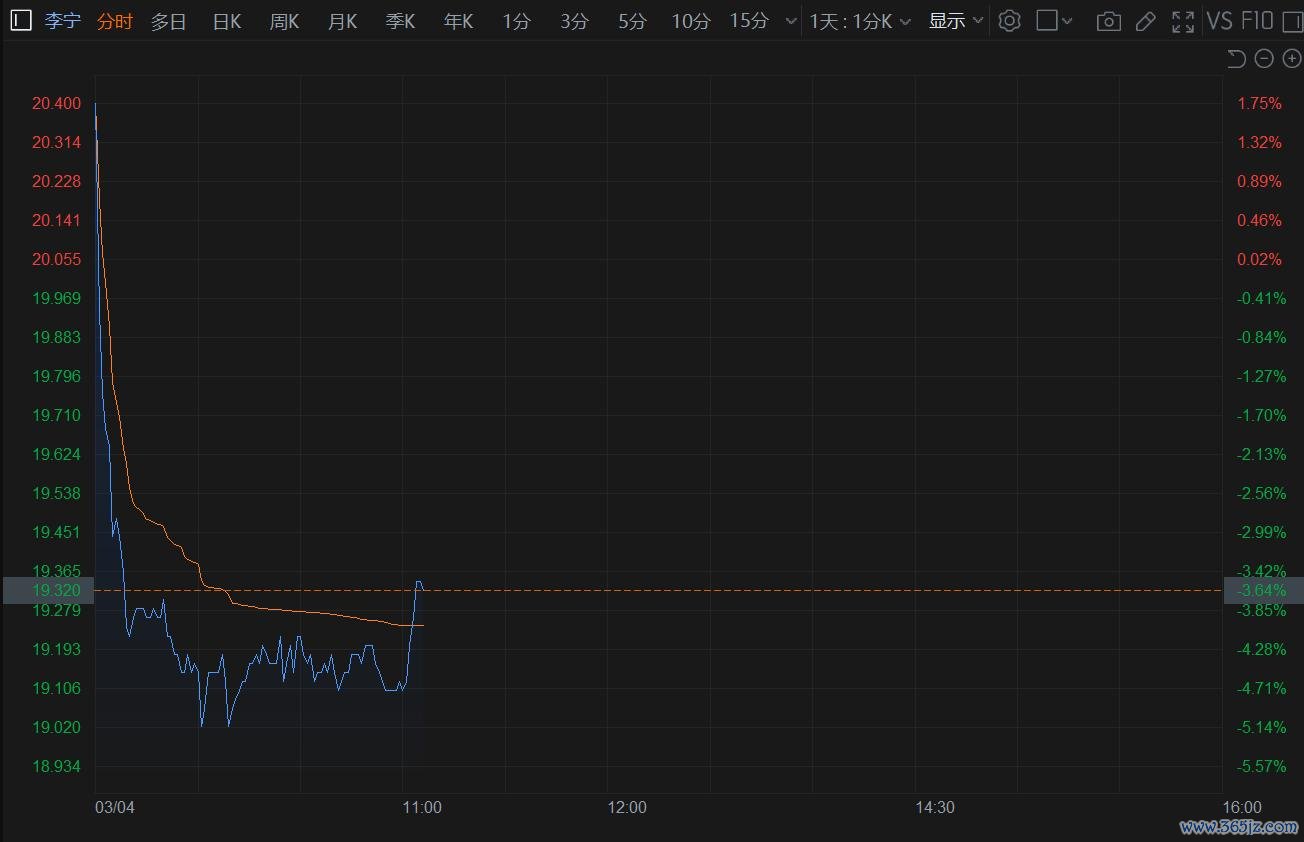Click the 12:00 time axis label

click(x=627, y=807)
